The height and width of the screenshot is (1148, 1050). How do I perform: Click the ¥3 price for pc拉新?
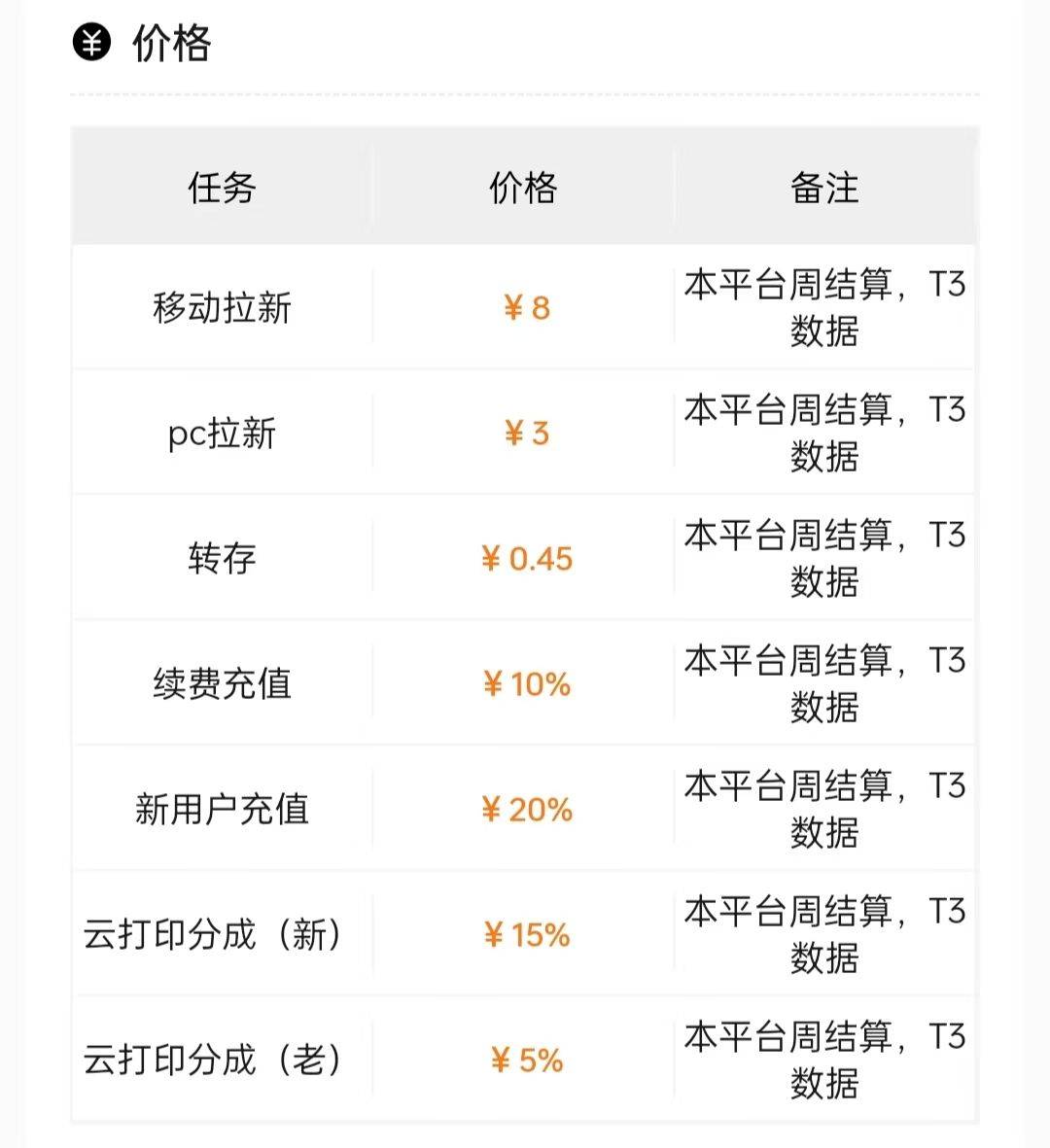[527, 434]
